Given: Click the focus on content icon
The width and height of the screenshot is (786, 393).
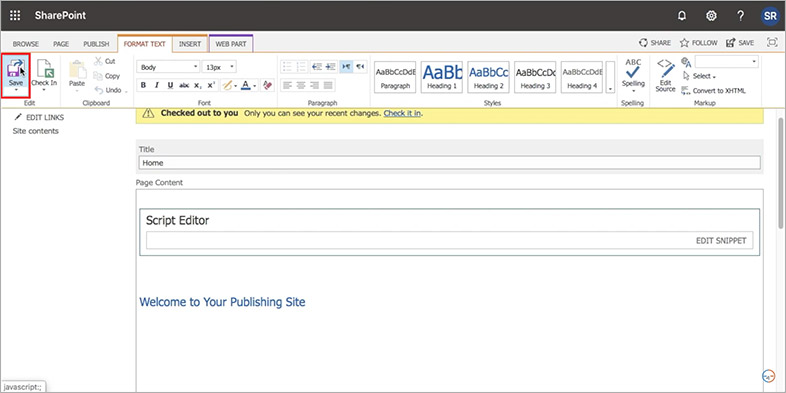Looking at the screenshot, I should 772,43.
